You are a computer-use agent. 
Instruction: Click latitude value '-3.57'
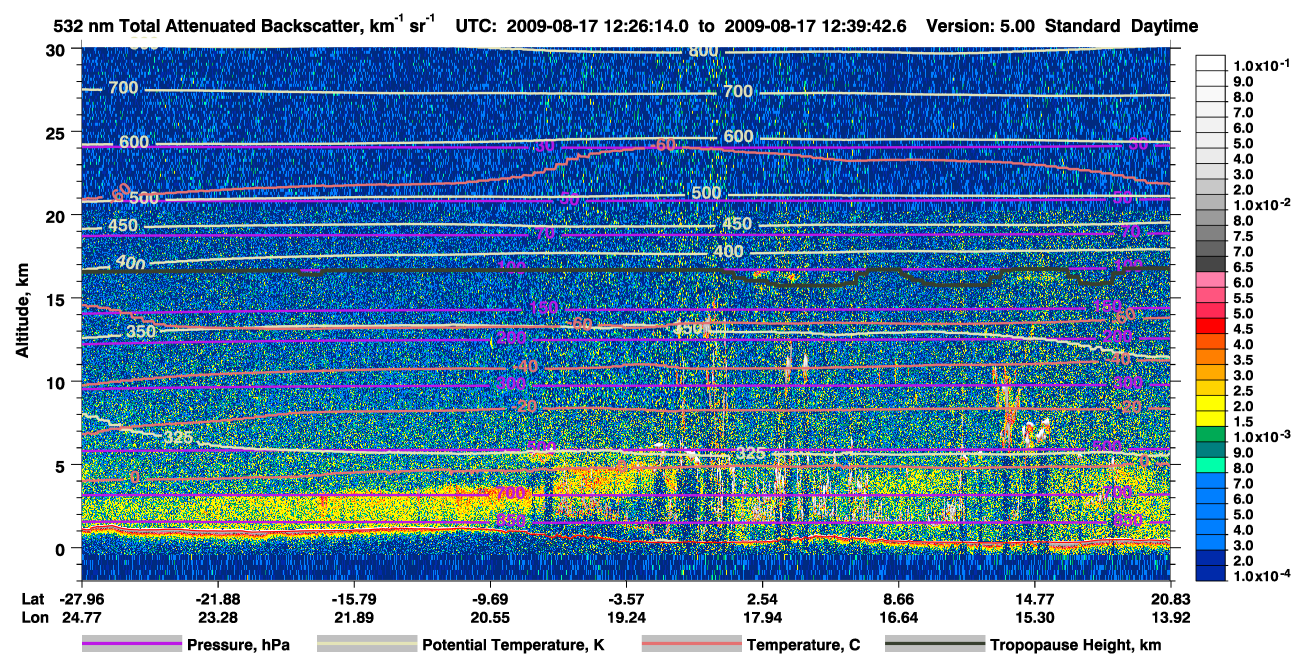click(625, 599)
